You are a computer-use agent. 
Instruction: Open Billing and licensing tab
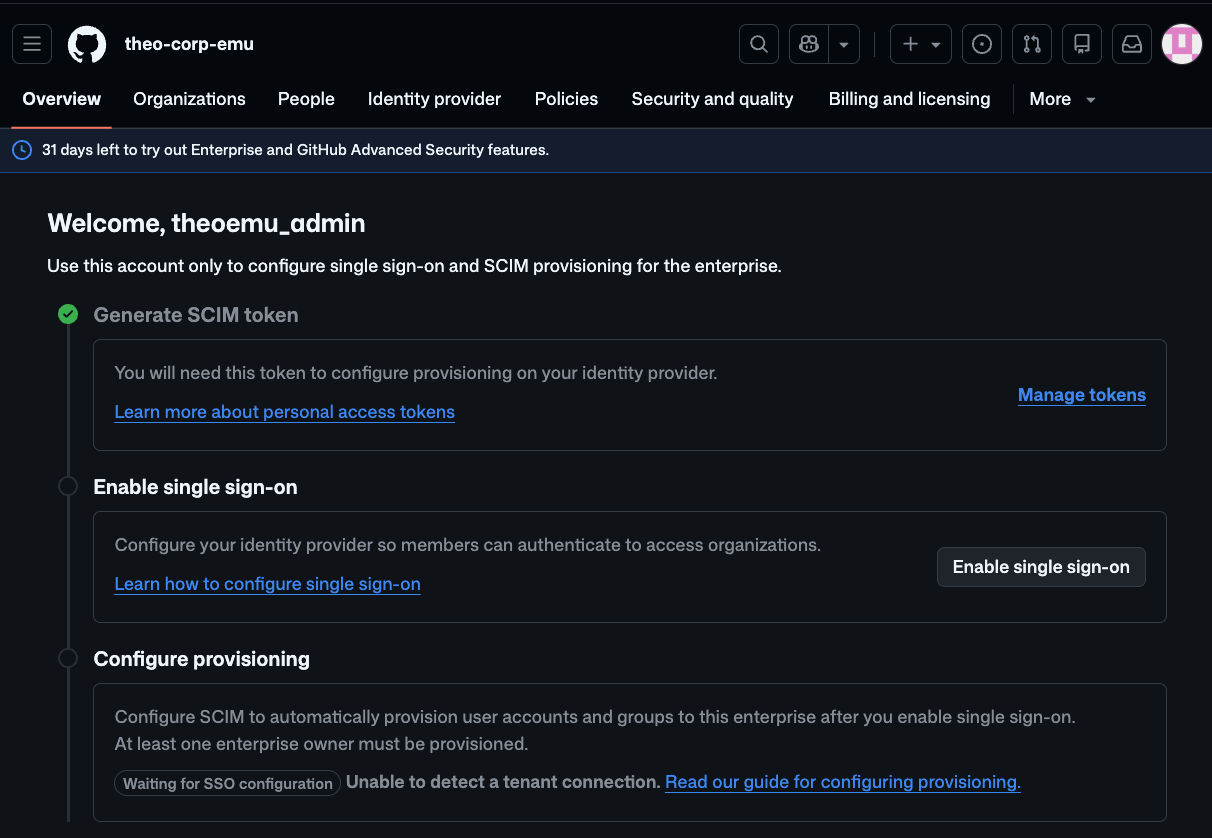909,99
